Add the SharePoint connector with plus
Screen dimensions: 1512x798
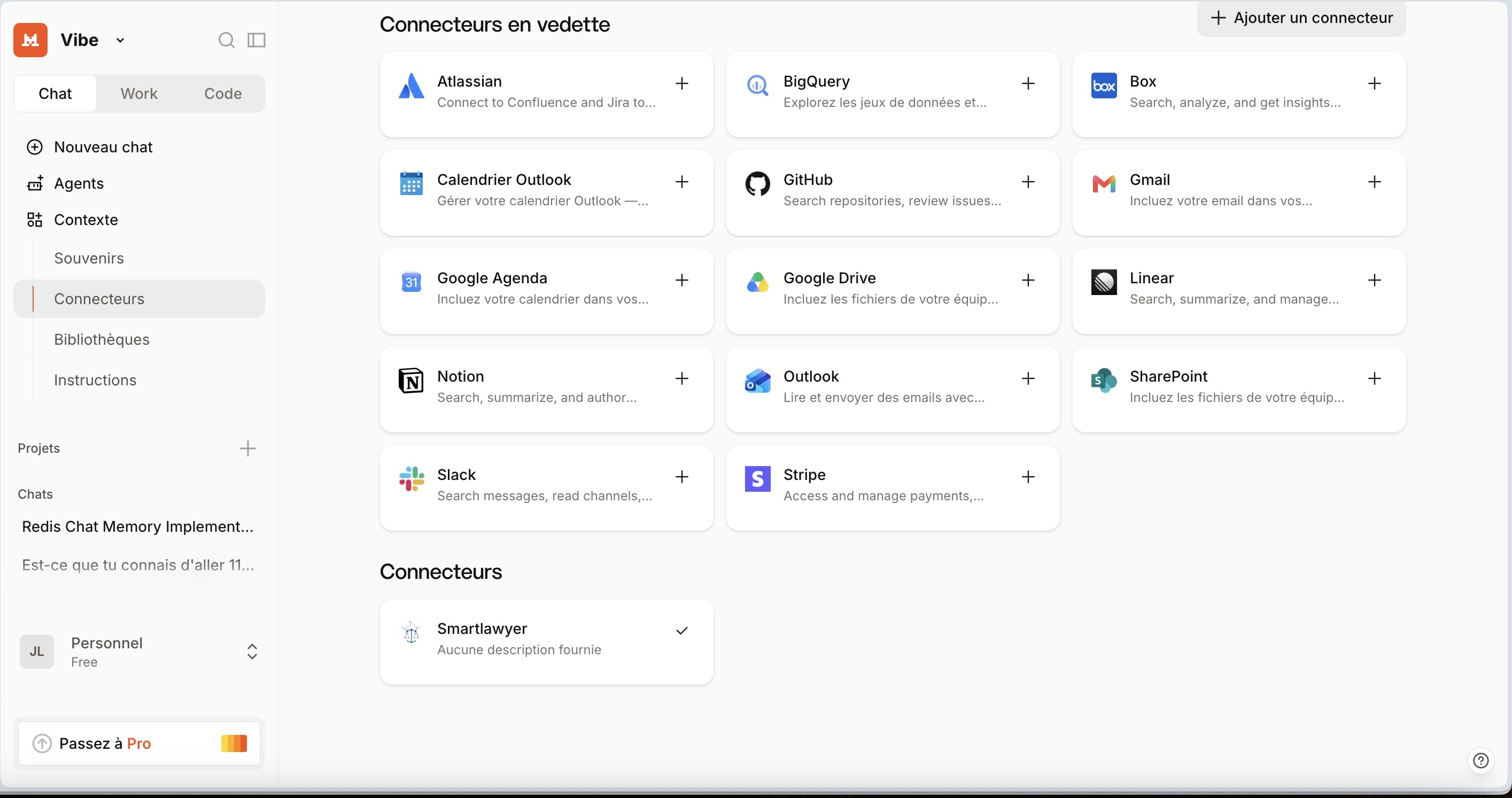(x=1374, y=379)
